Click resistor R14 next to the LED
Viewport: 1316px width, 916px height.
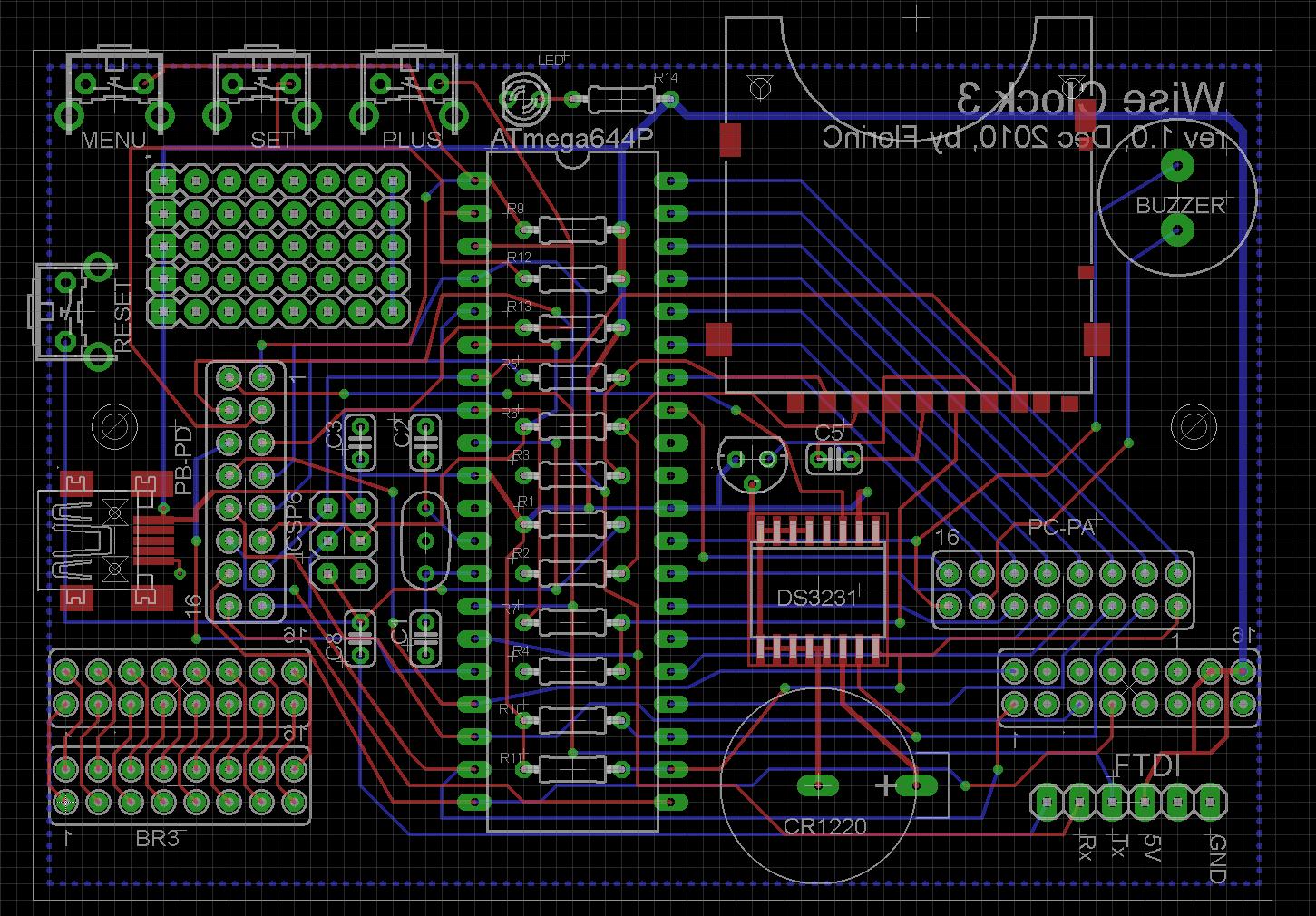tap(621, 99)
